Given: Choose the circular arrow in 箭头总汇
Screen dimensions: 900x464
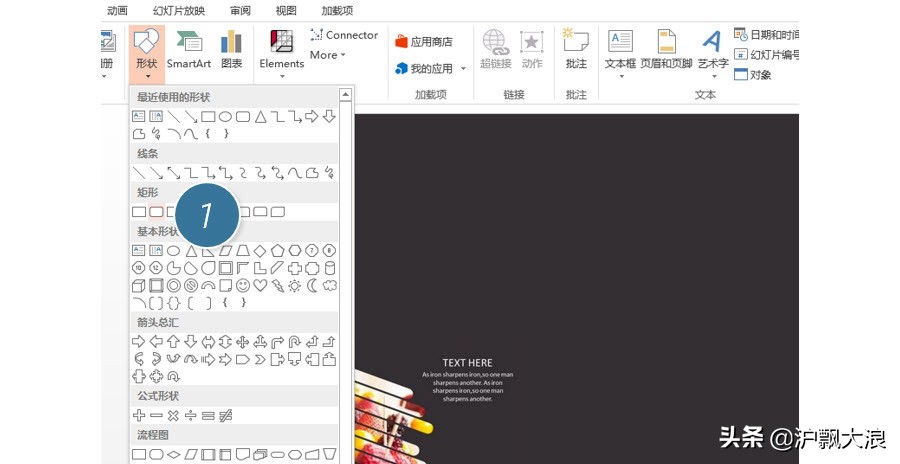Looking at the screenshot, I should coord(173,377).
